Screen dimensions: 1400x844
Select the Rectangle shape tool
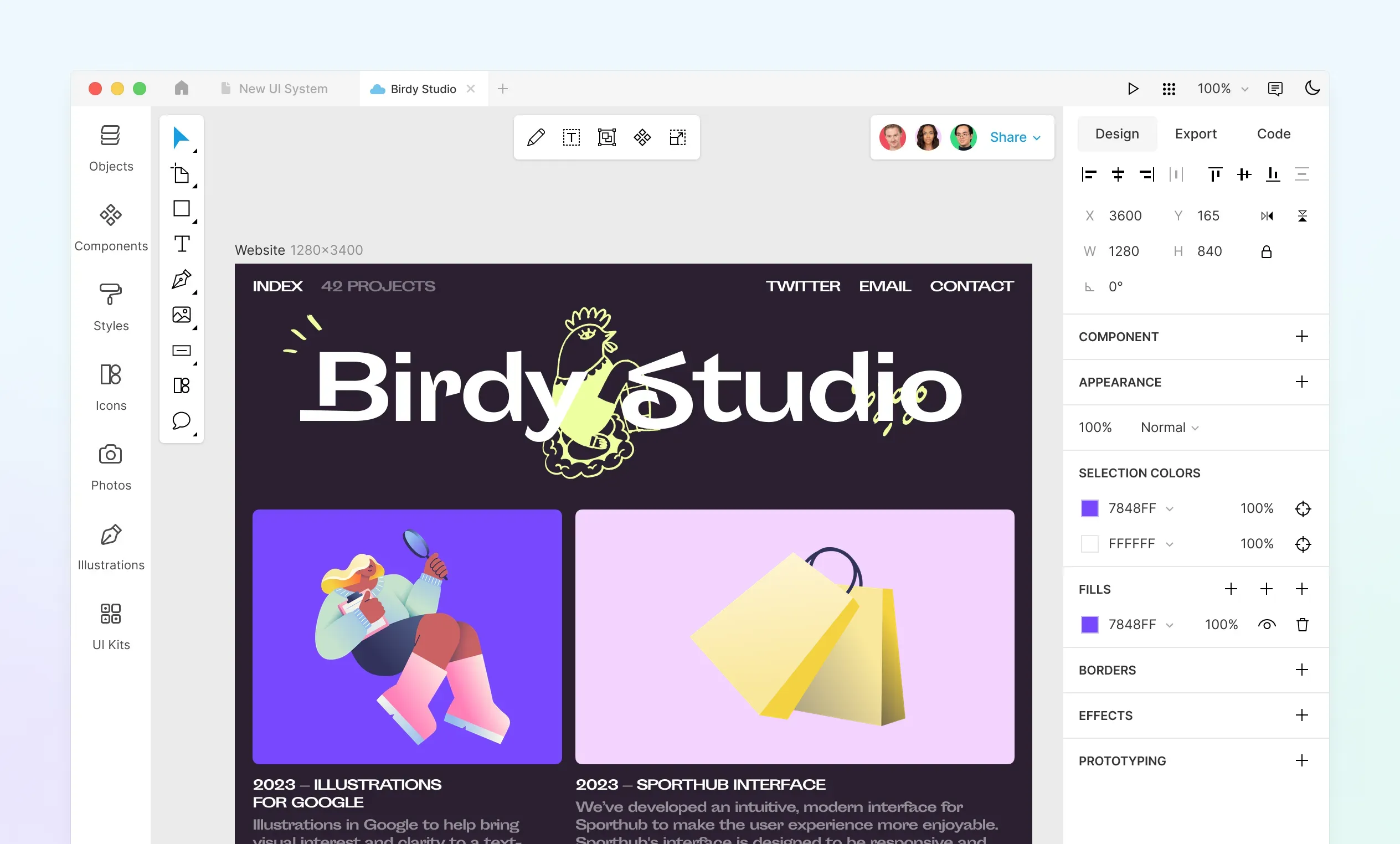(181, 209)
